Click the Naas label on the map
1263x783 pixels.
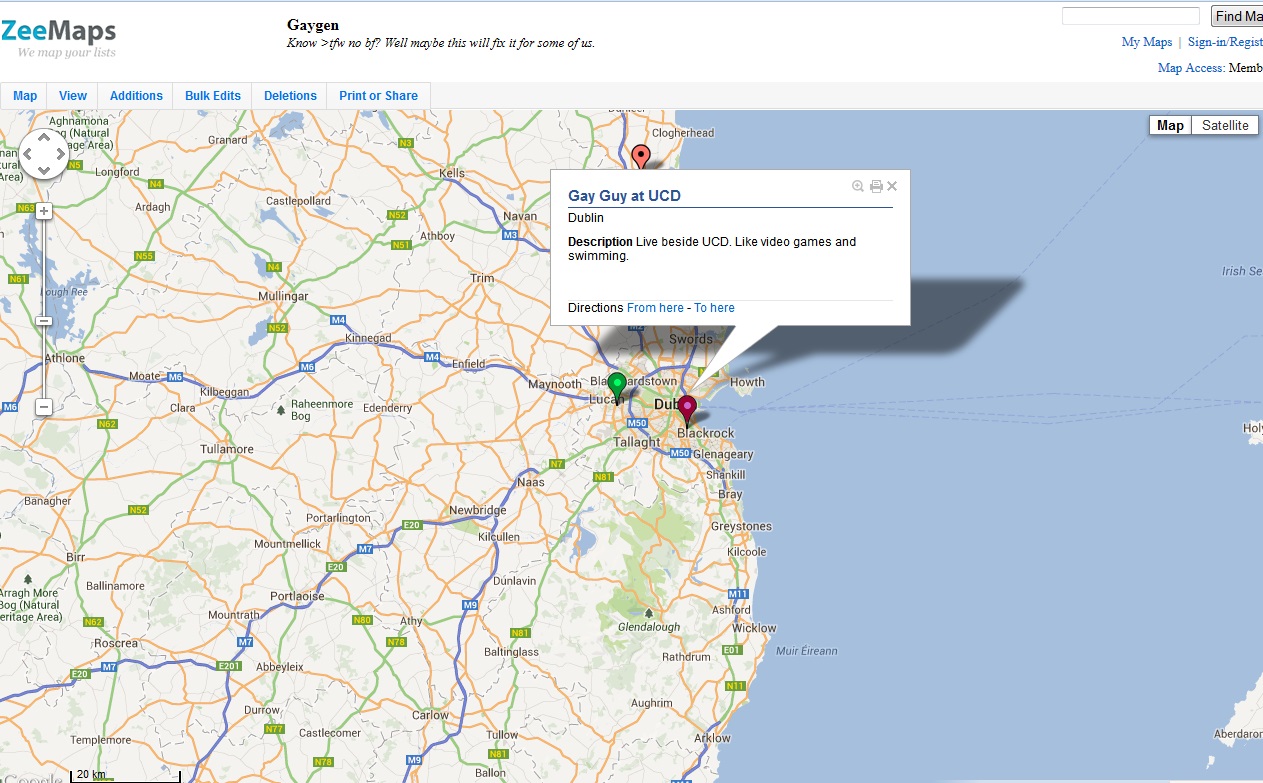coord(531,482)
